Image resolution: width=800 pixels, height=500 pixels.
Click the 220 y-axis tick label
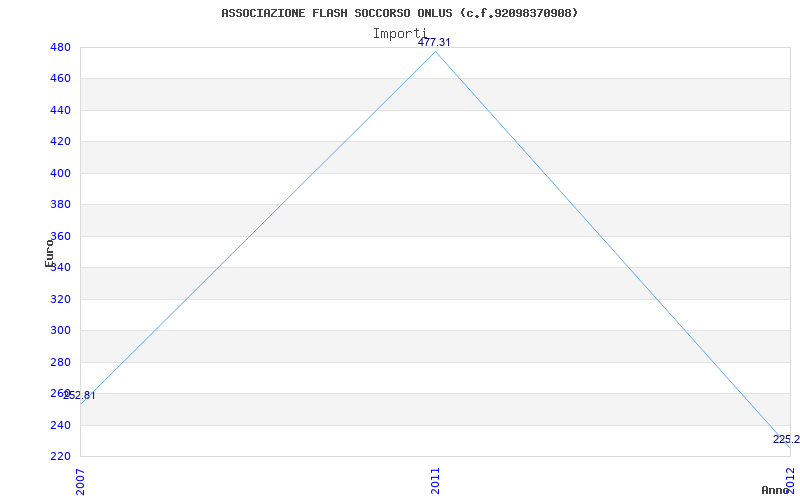point(60,457)
